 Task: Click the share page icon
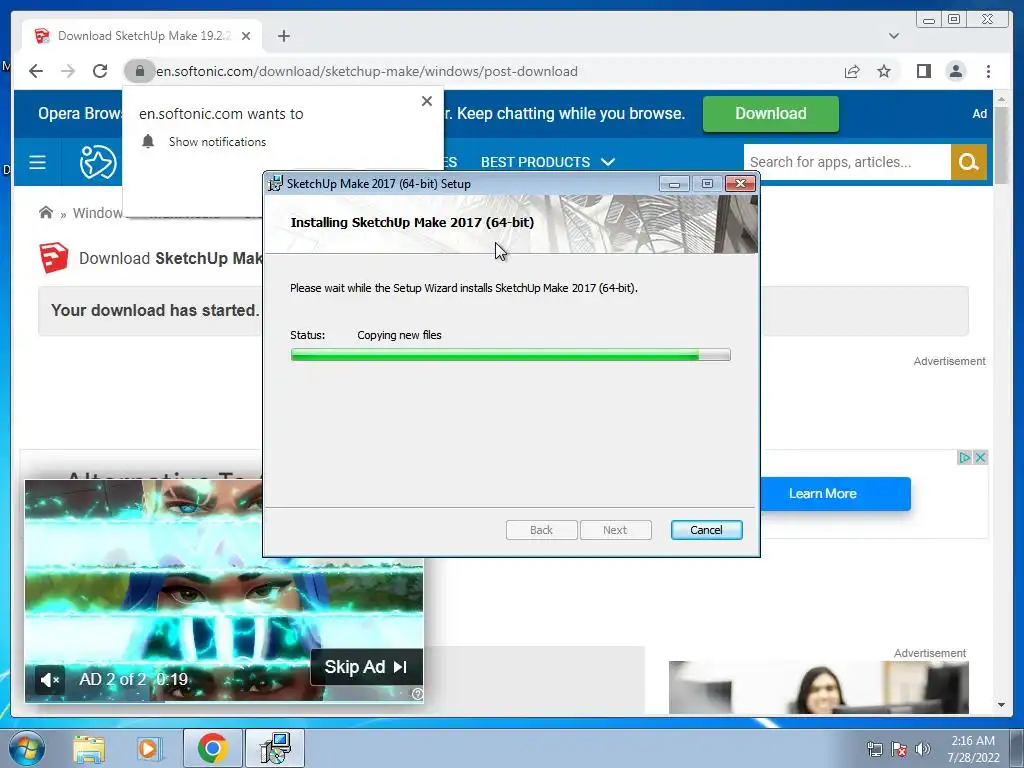pos(852,71)
